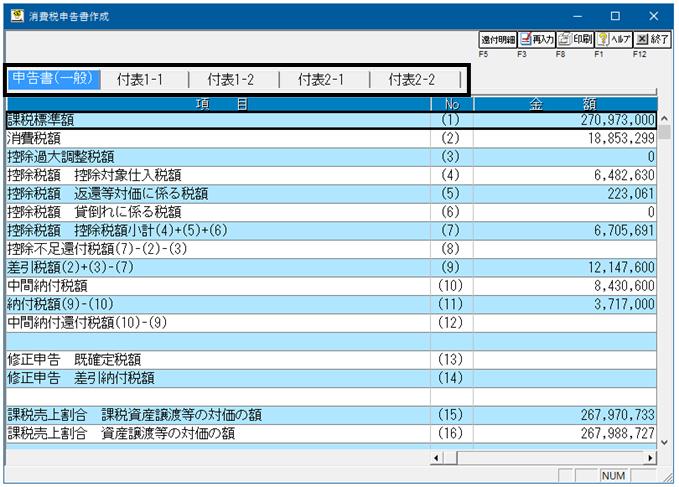This screenshot has width=679, height=487.
Task: Click amount 6,705,691
Action: (624, 230)
